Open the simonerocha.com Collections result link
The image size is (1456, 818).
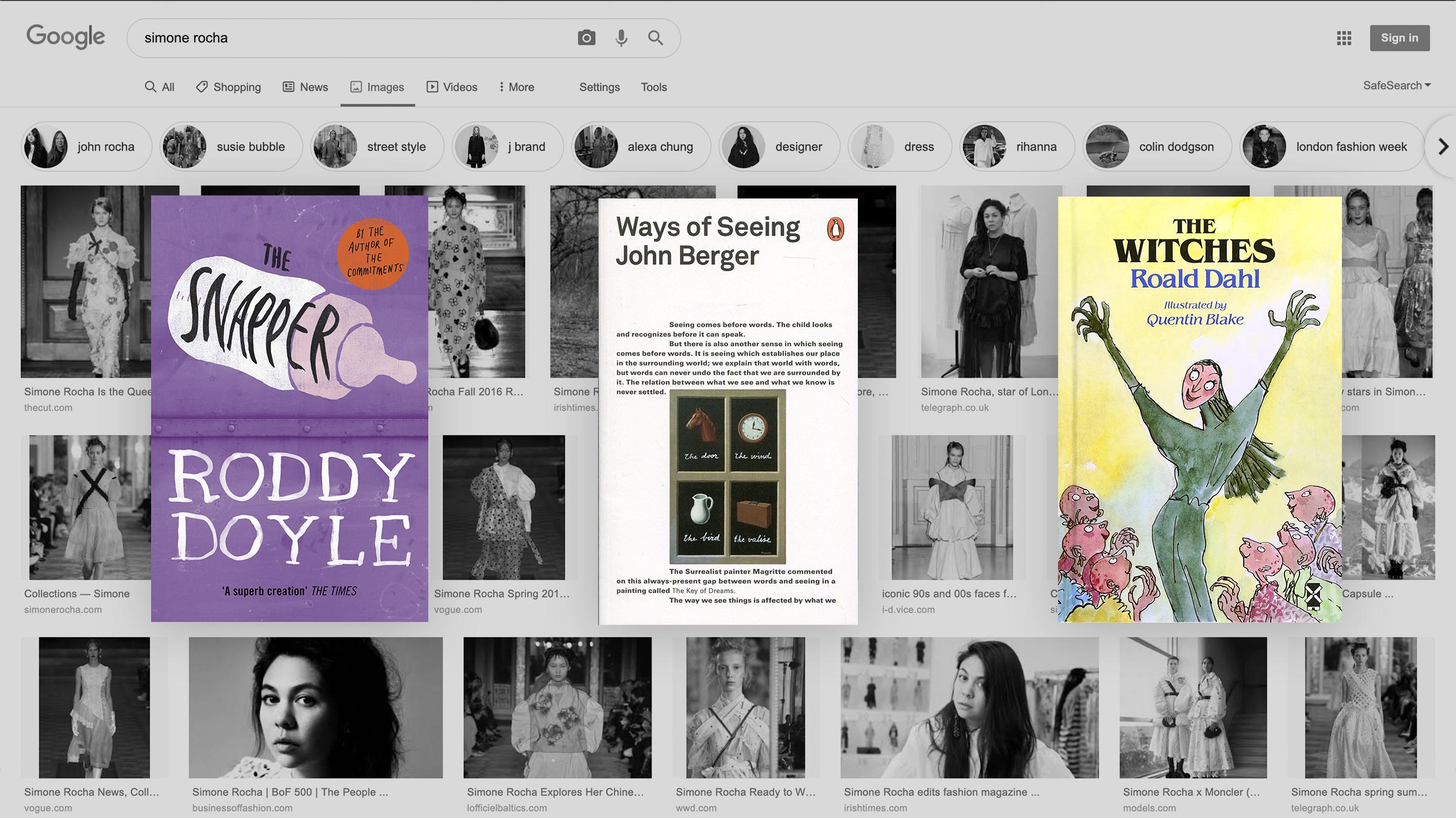coord(77,594)
